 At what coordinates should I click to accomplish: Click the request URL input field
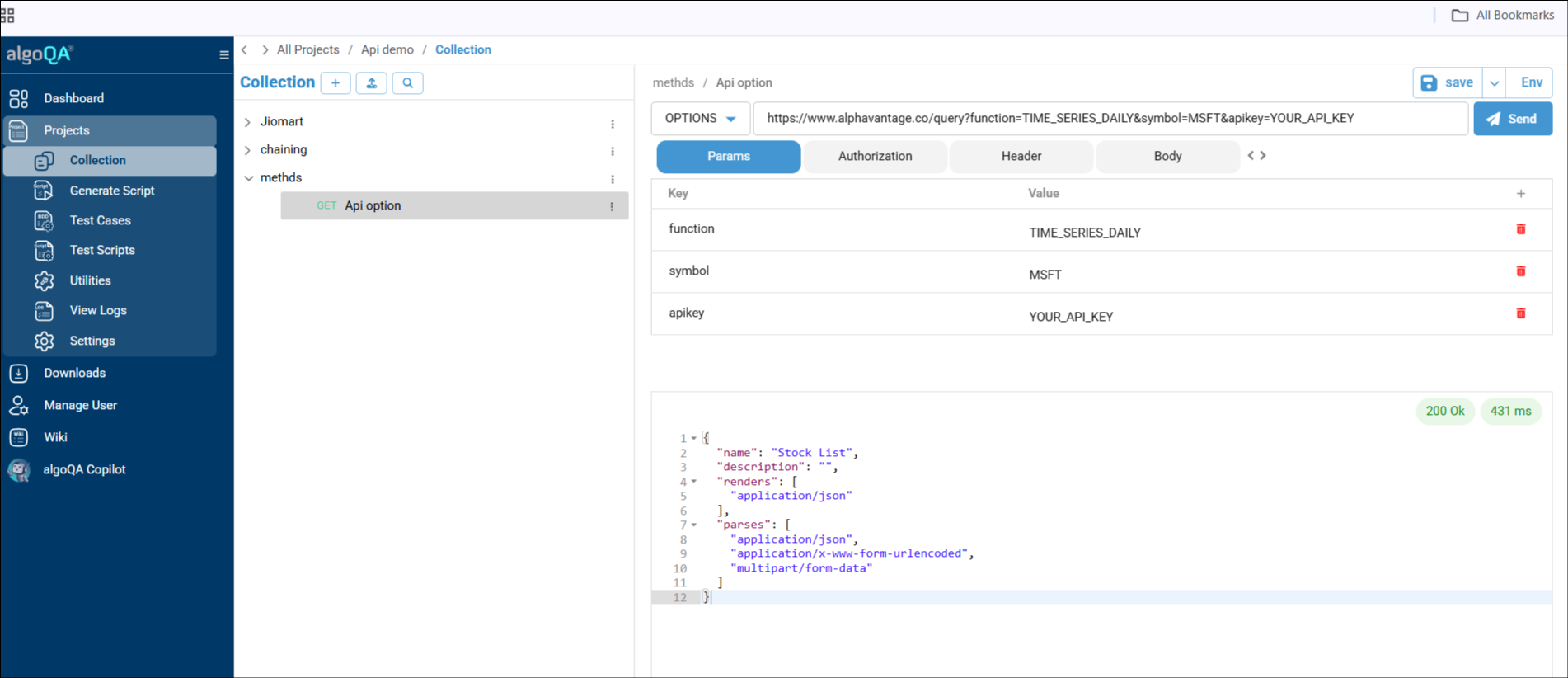coord(1110,119)
